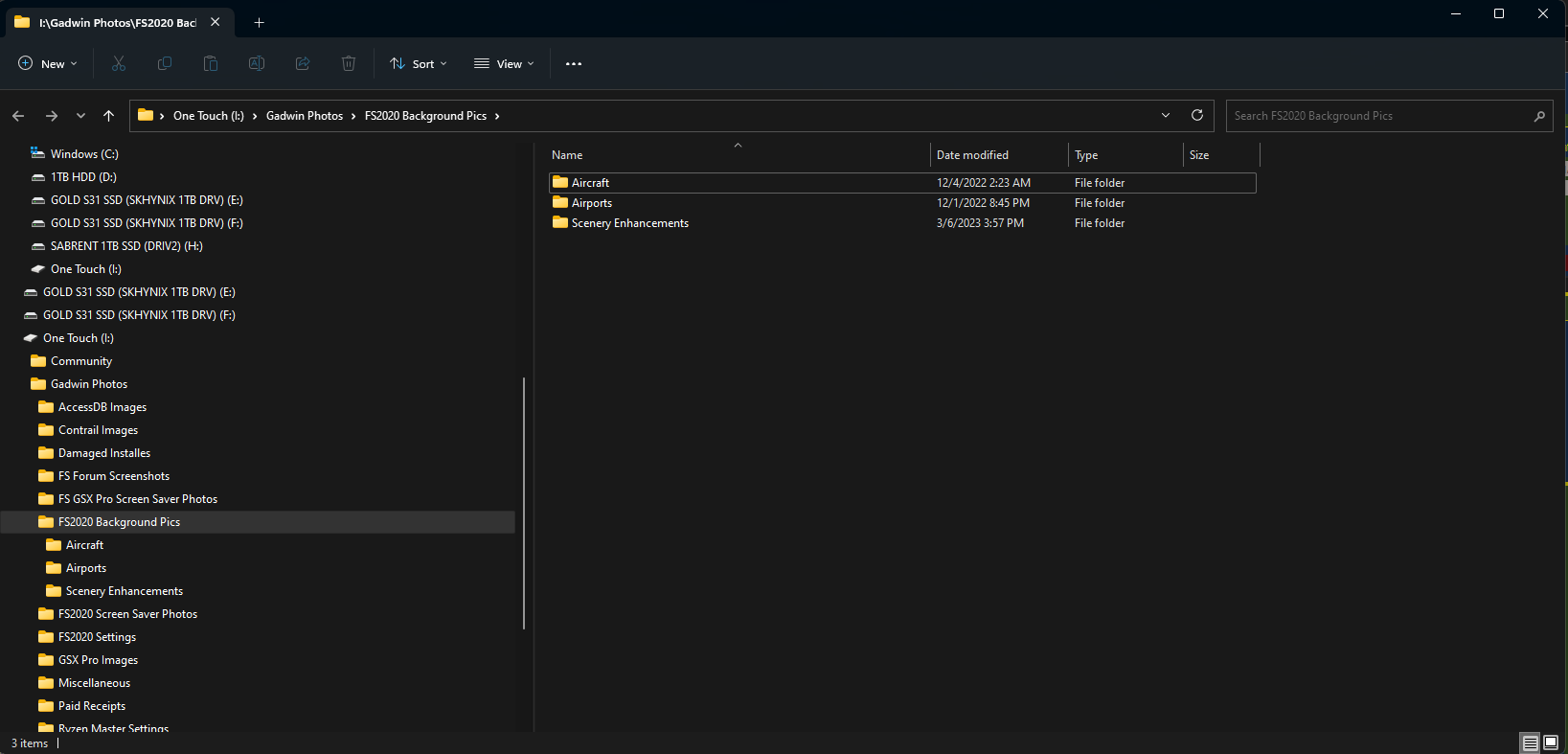Select Gadwin Photos in the navigation tree
1568x754 pixels.
click(x=89, y=384)
